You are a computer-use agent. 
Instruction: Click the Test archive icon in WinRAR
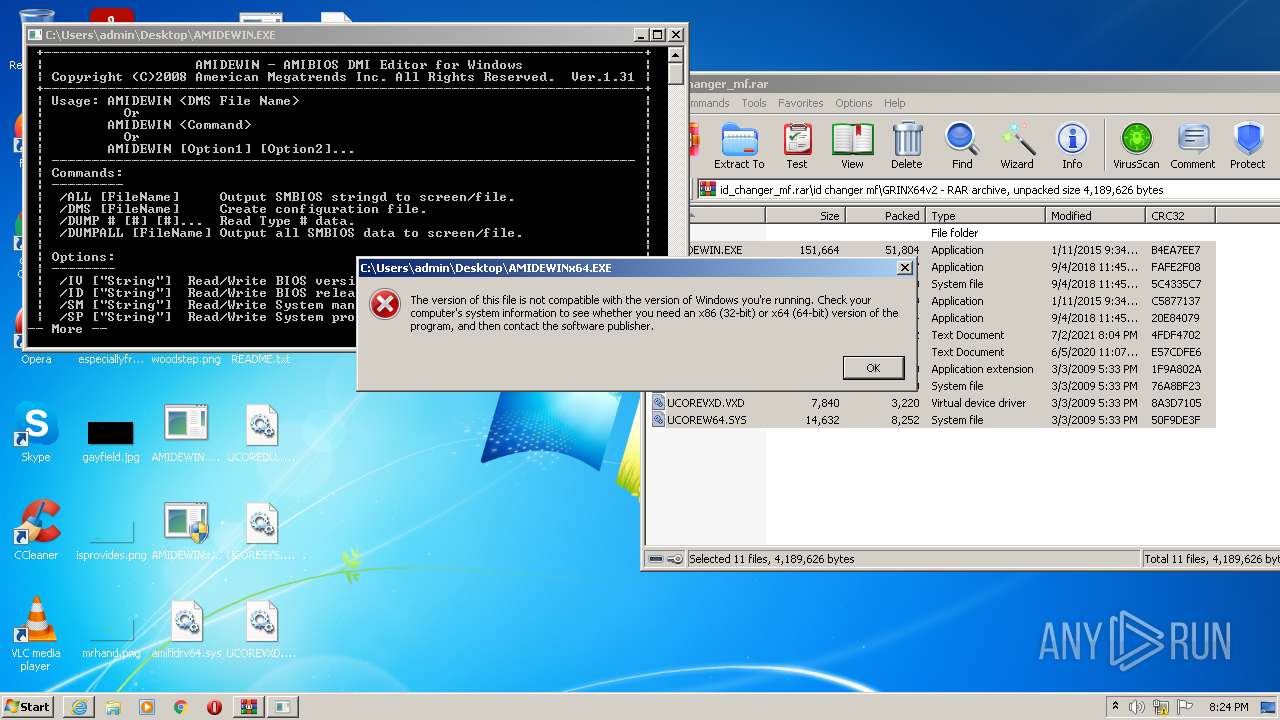(x=797, y=146)
